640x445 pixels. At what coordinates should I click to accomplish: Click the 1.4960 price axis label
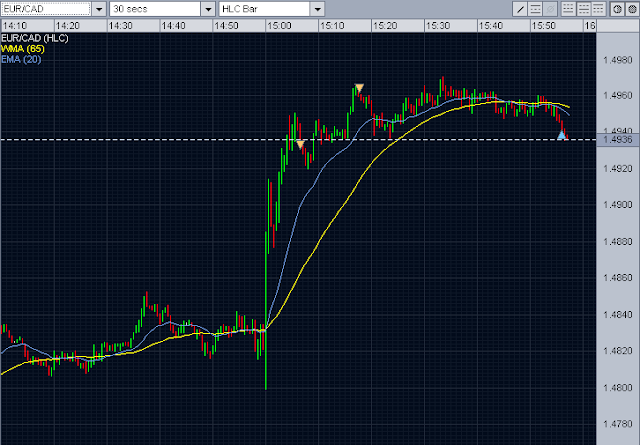click(618, 96)
